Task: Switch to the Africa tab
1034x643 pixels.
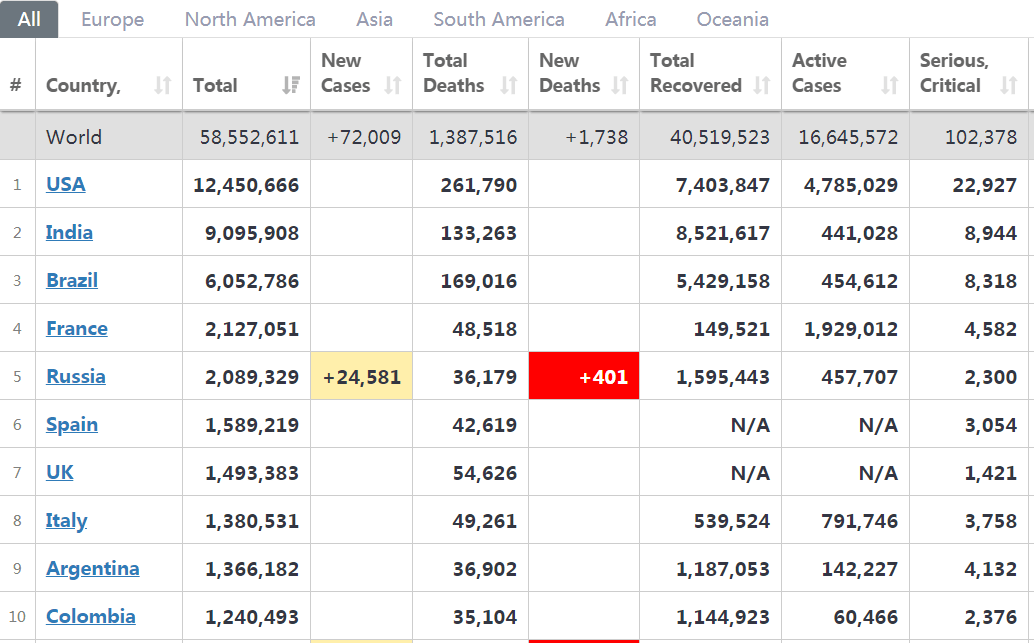Action: tap(630, 19)
